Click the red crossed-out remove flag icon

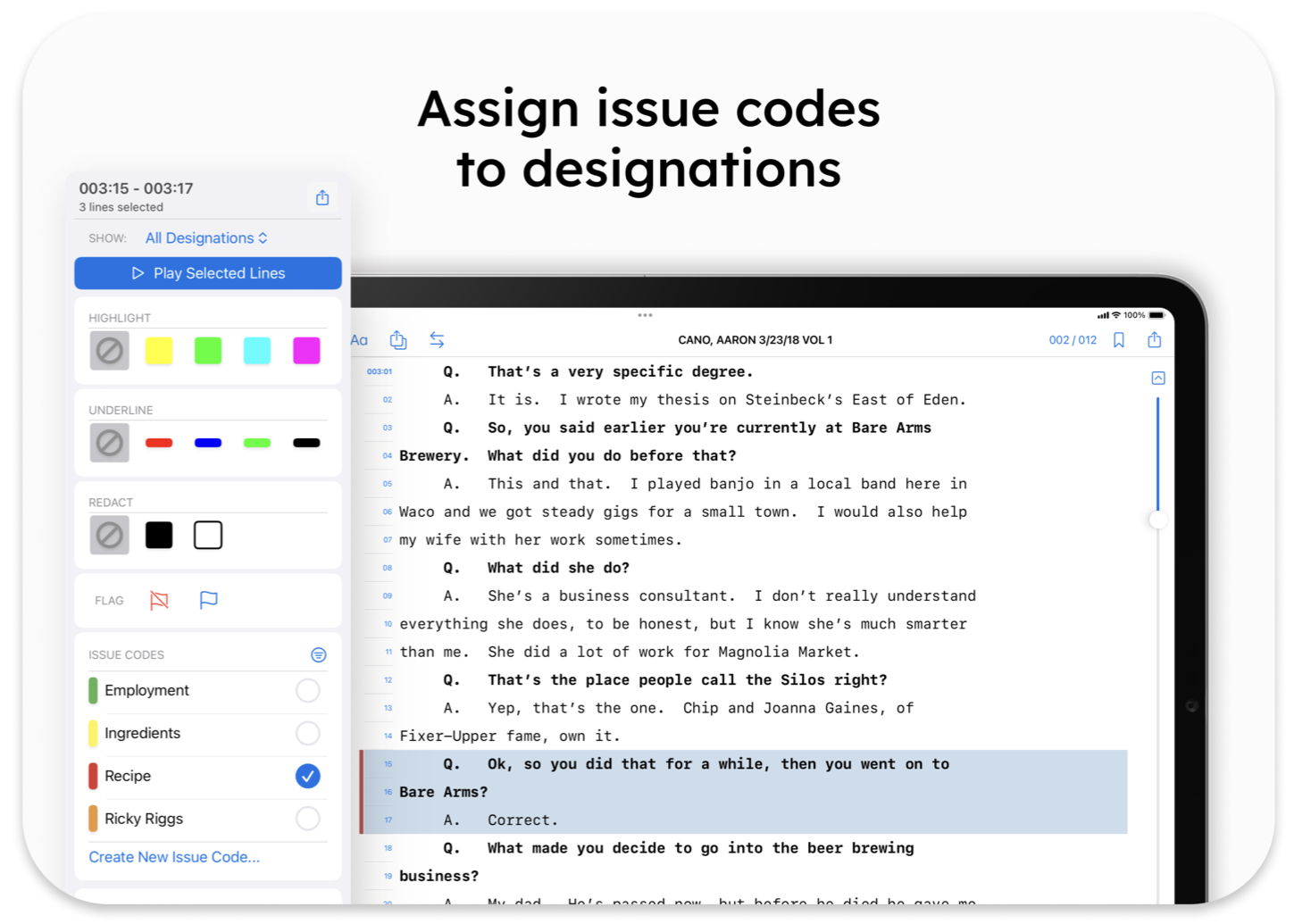pyautogui.click(x=159, y=601)
